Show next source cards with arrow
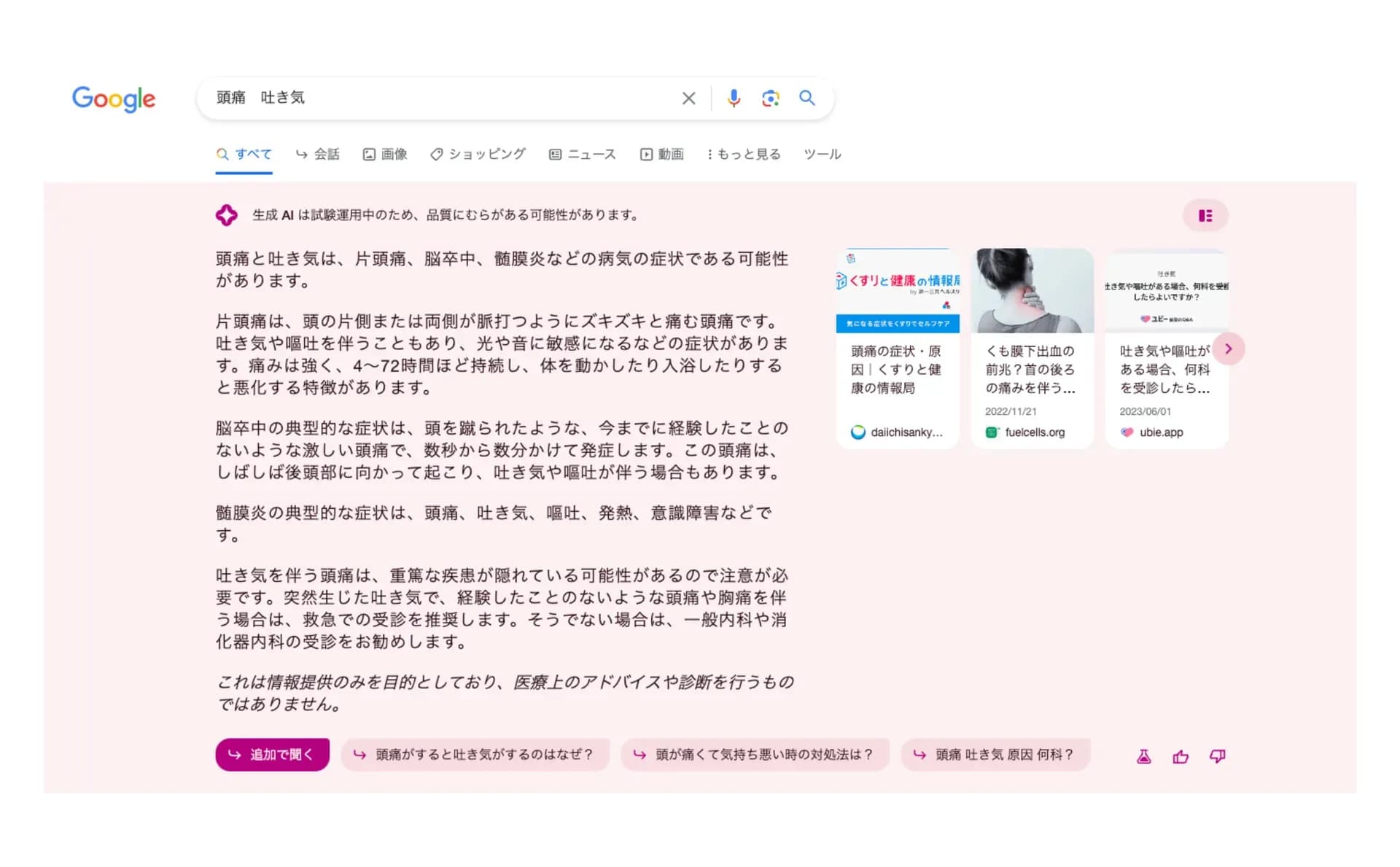Image resolution: width=1400 pixels, height=867 pixels. click(1229, 349)
